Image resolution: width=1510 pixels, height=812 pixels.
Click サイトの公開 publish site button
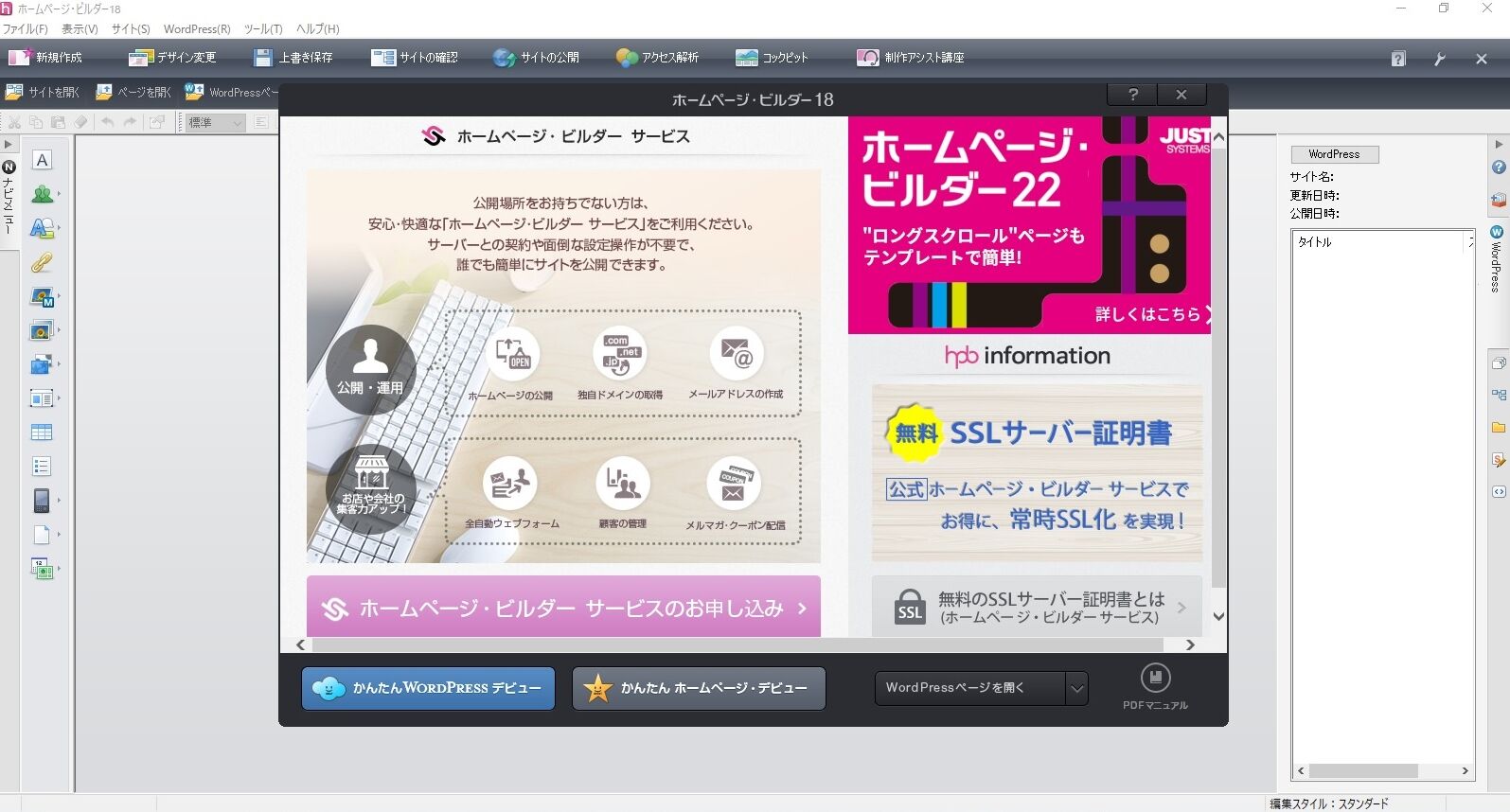pos(536,58)
